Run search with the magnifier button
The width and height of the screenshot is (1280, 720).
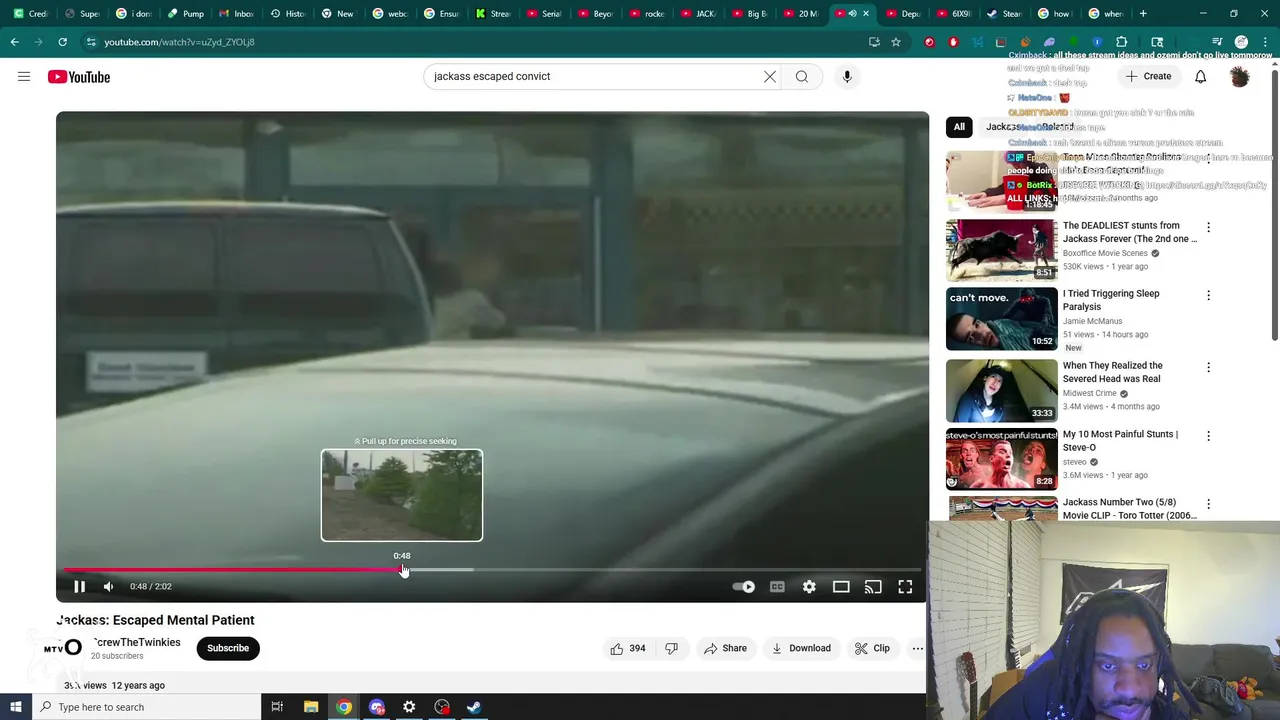pyautogui.click(x=802, y=76)
